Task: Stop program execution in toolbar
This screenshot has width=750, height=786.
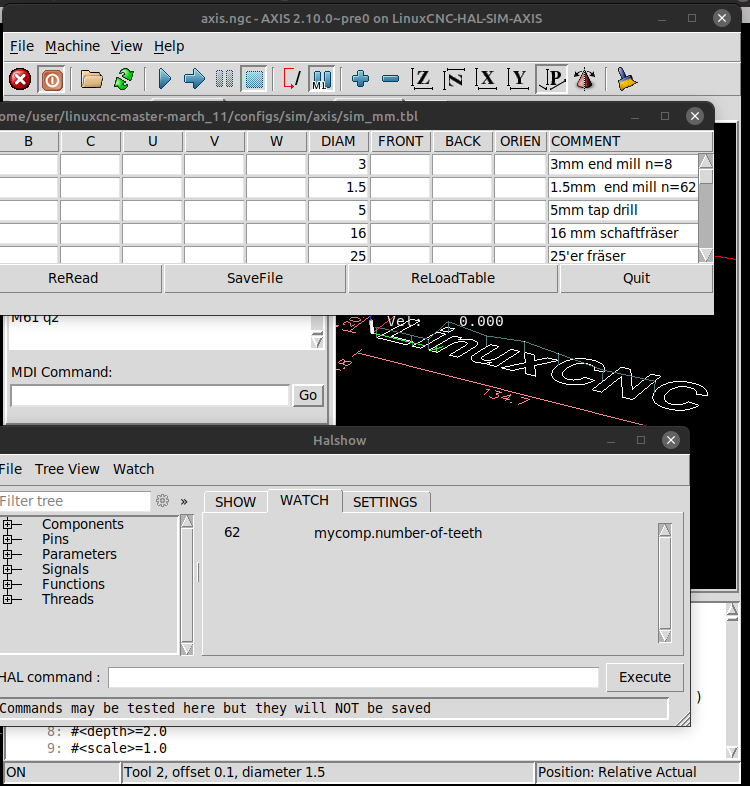Action: 254,79
